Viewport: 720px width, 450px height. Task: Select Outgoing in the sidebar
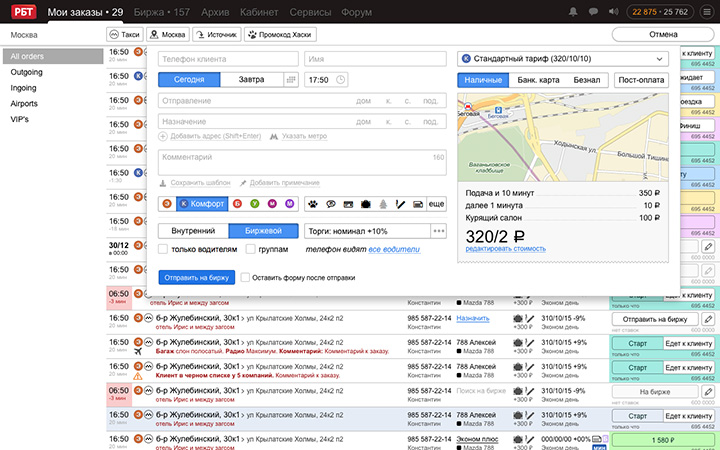point(26,72)
